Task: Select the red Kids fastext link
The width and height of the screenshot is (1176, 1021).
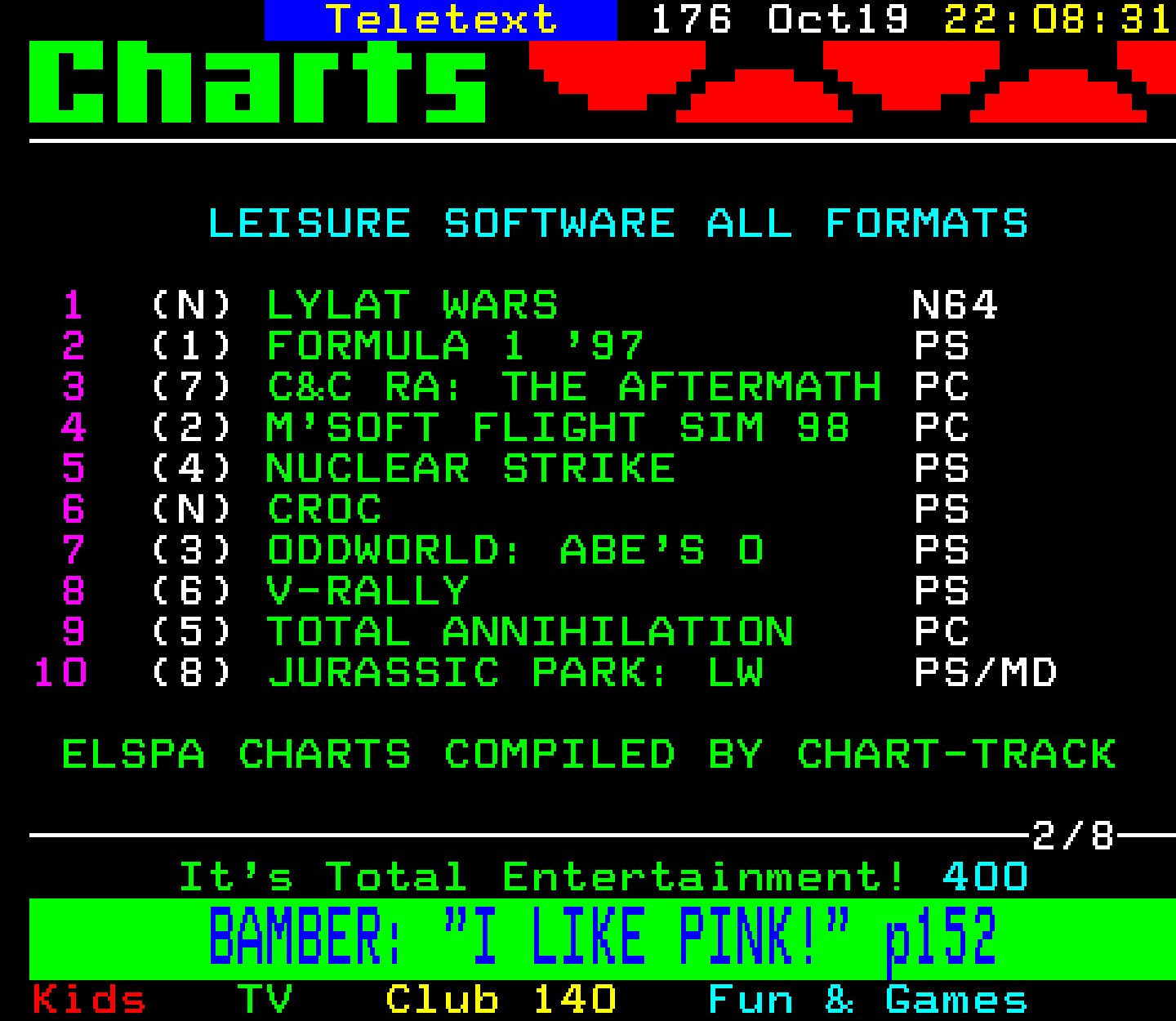Action: (x=89, y=1000)
